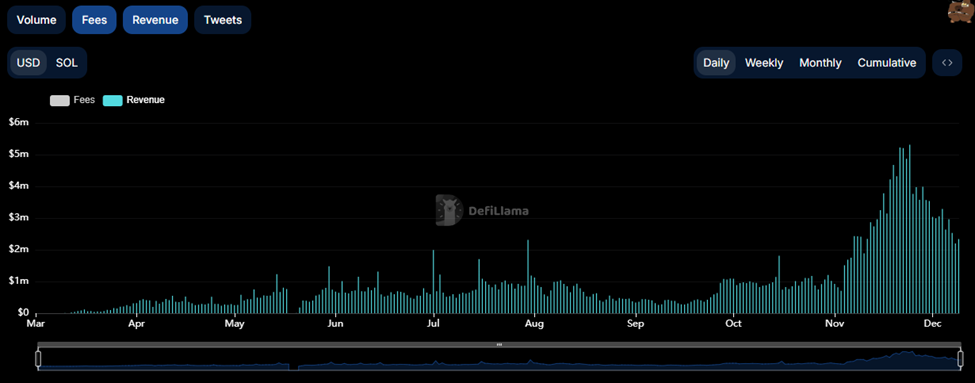Toggle the Volume chart series
Image resolution: width=975 pixels, height=383 pixels.
36,20
